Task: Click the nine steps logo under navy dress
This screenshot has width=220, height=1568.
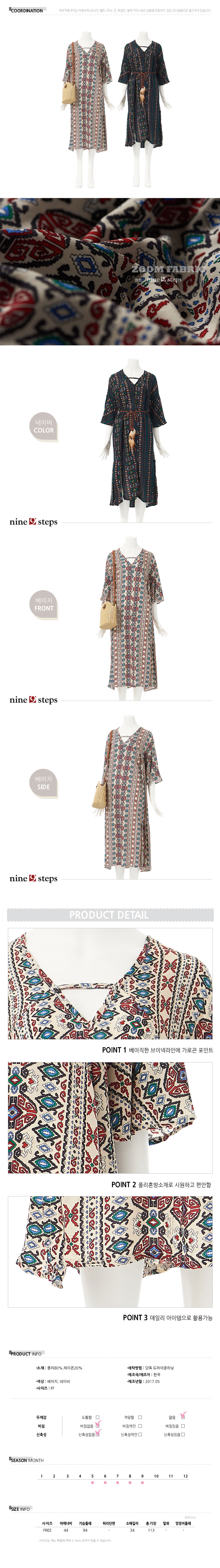Action: point(34,522)
